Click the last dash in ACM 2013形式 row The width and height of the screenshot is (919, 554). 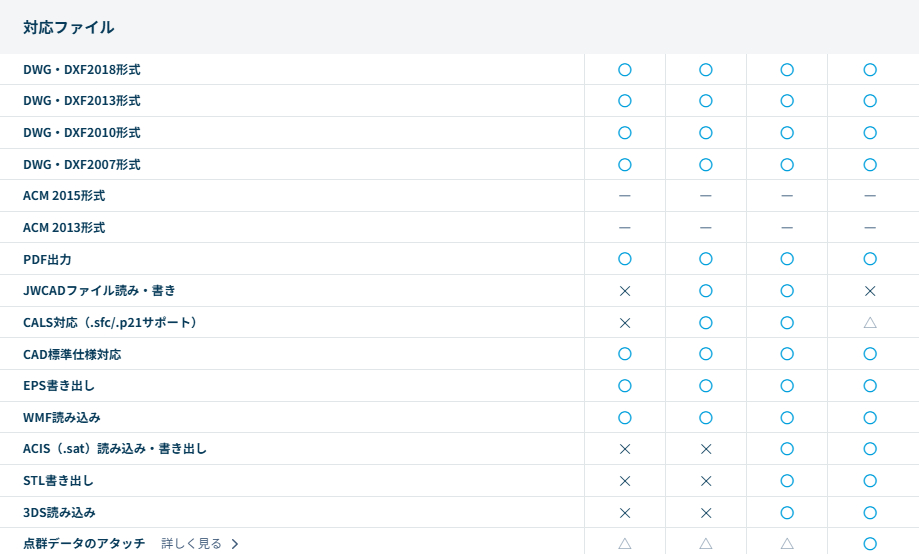pos(870,228)
